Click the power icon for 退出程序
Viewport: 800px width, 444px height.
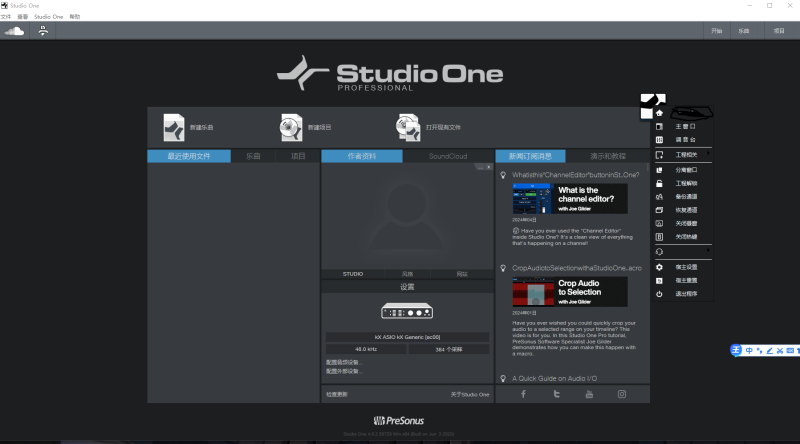click(659, 294)
